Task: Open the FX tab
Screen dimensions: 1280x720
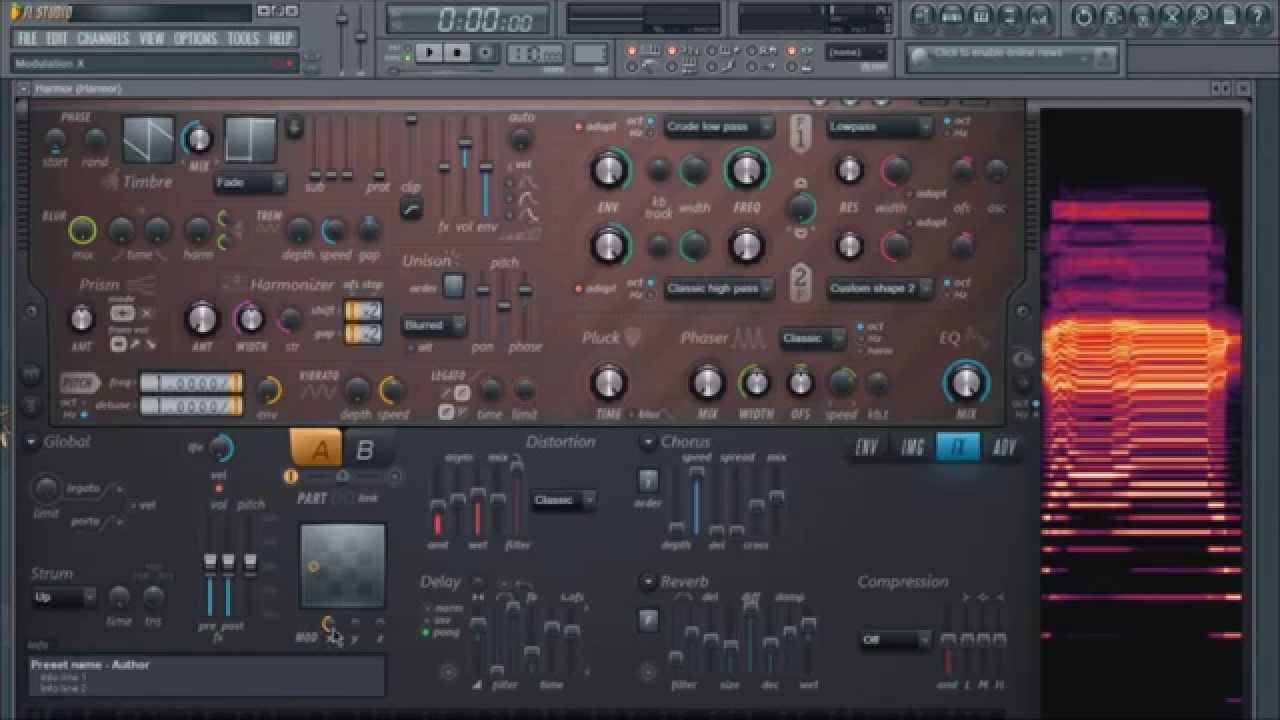Action: coord(958,447)
